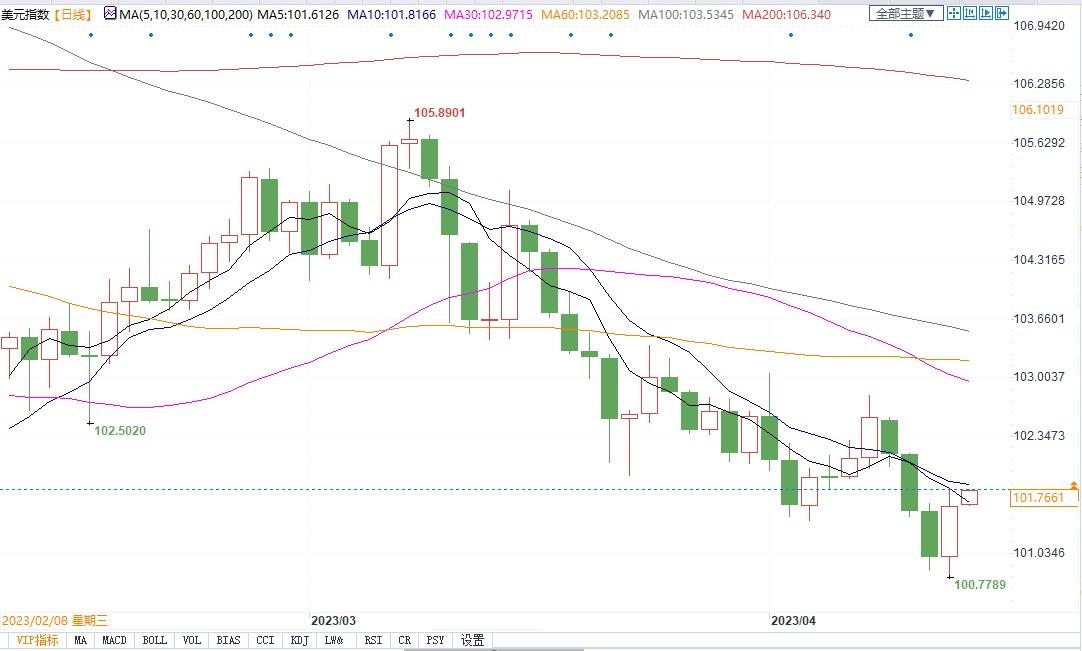Click the exit arrow icon at top right
1082x651 pixels.
point(1002,13)
